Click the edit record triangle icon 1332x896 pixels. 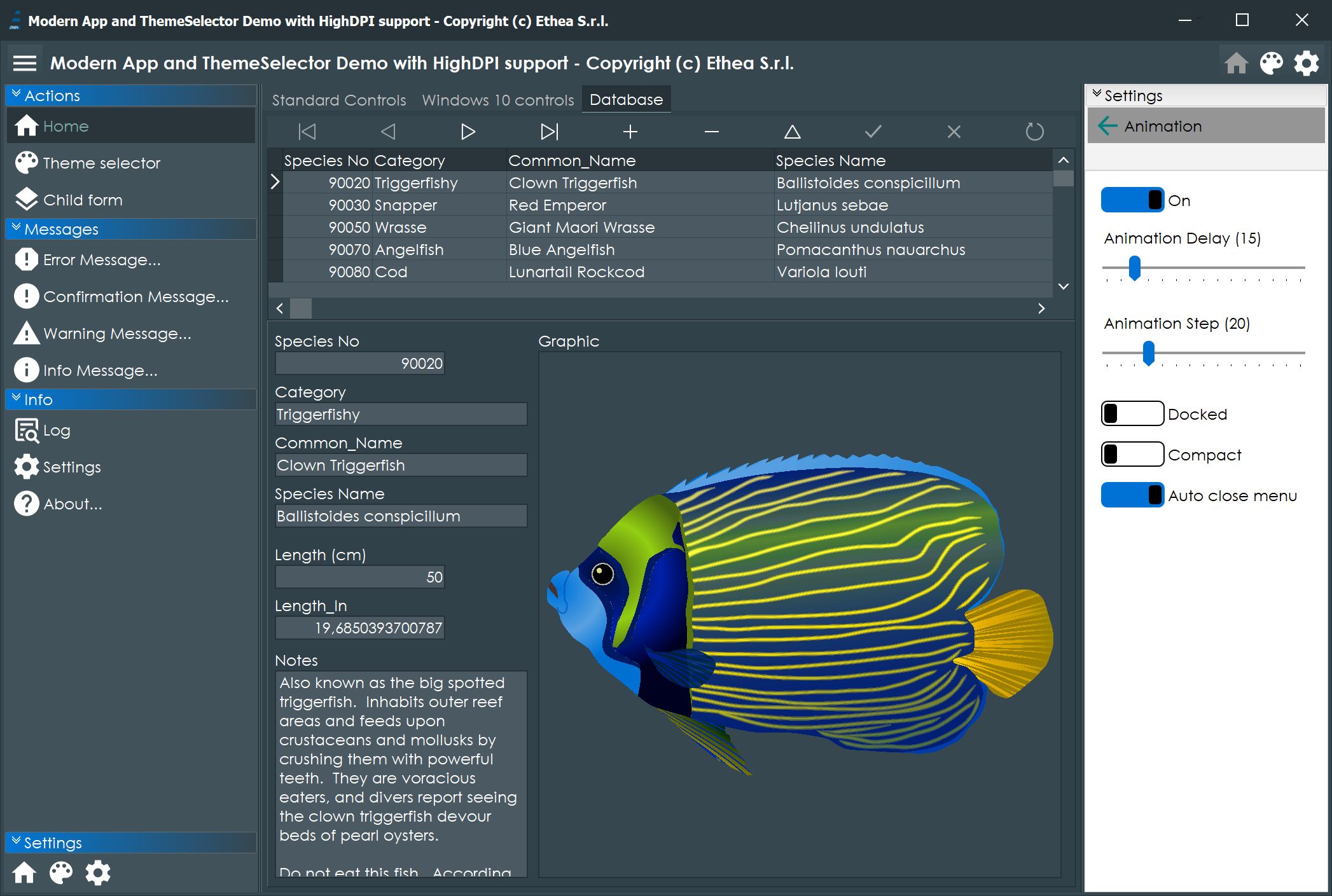pos(792,132)
